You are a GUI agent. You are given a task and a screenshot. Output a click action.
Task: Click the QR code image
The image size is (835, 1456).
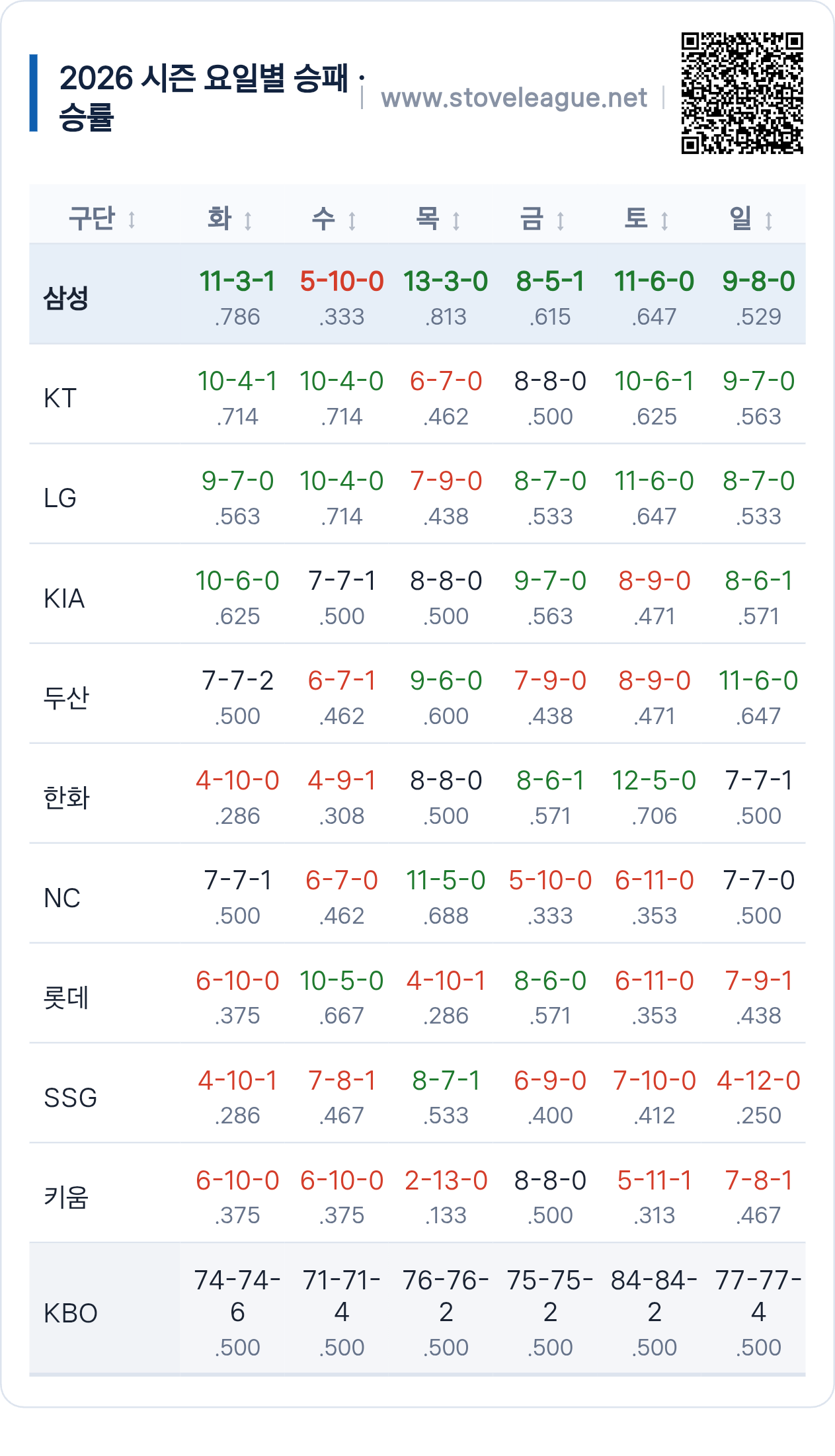click(742, 93)
